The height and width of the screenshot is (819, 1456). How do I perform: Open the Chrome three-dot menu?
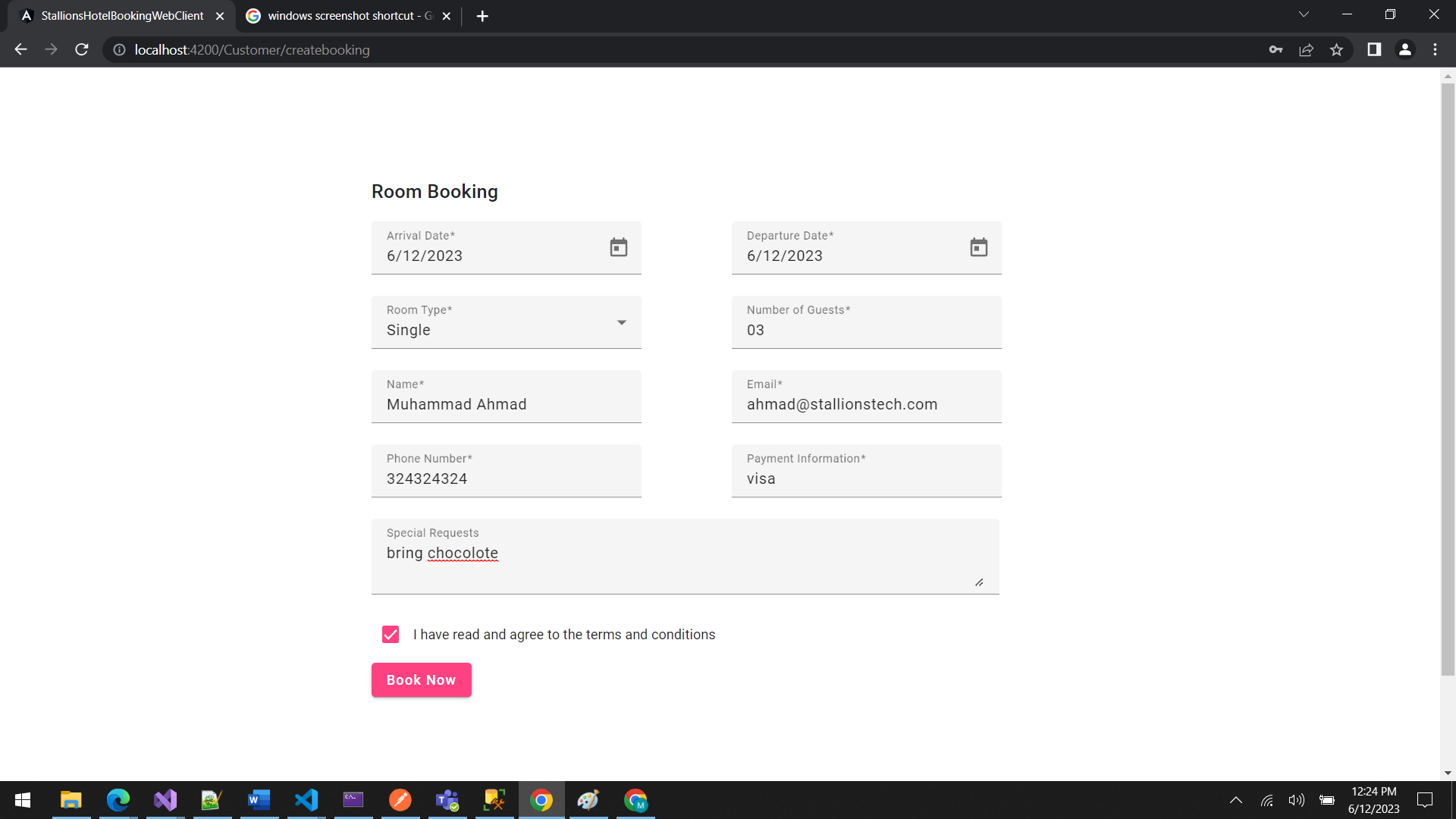1435,49
